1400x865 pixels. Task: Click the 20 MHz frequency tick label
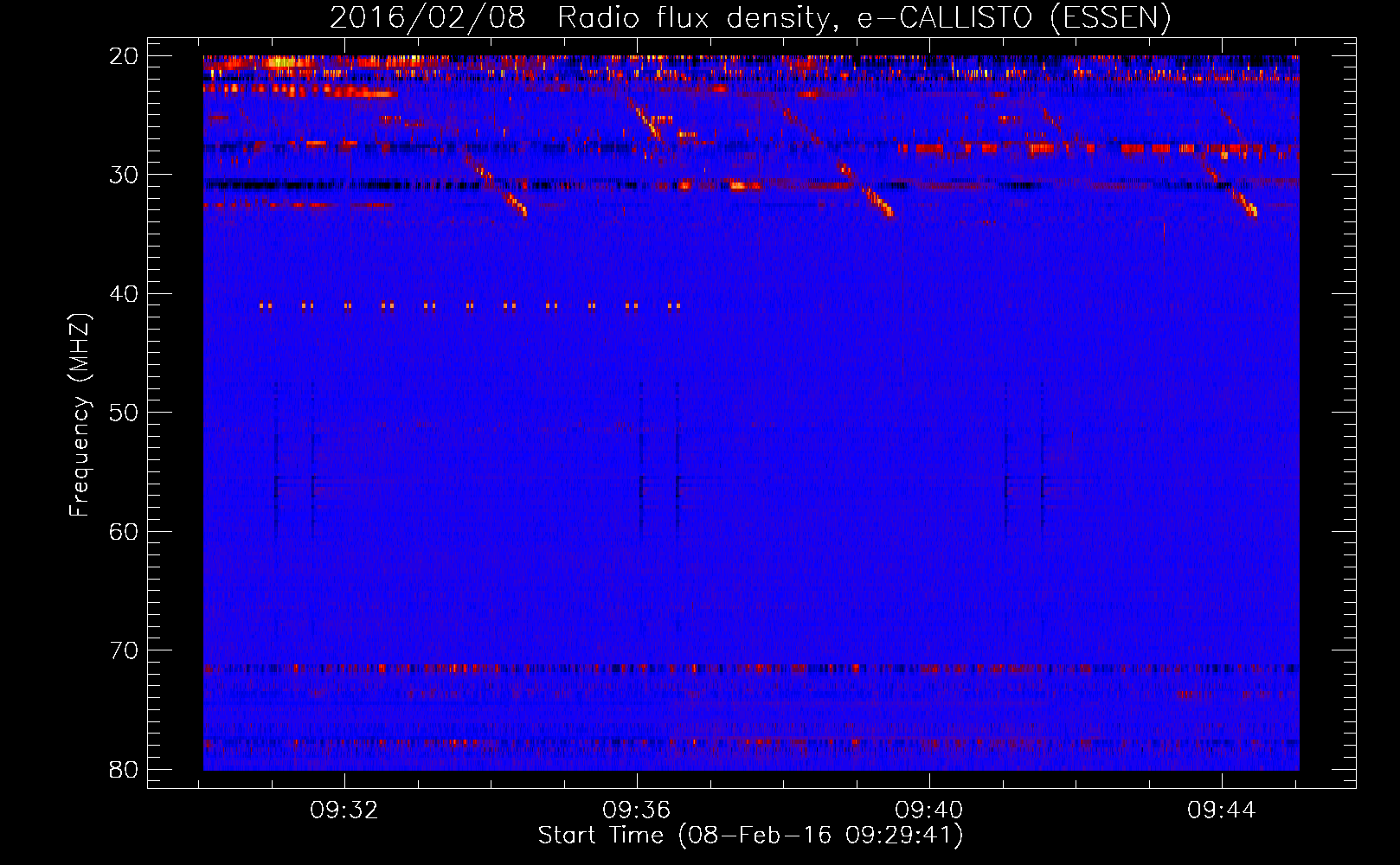coord(125,56)
